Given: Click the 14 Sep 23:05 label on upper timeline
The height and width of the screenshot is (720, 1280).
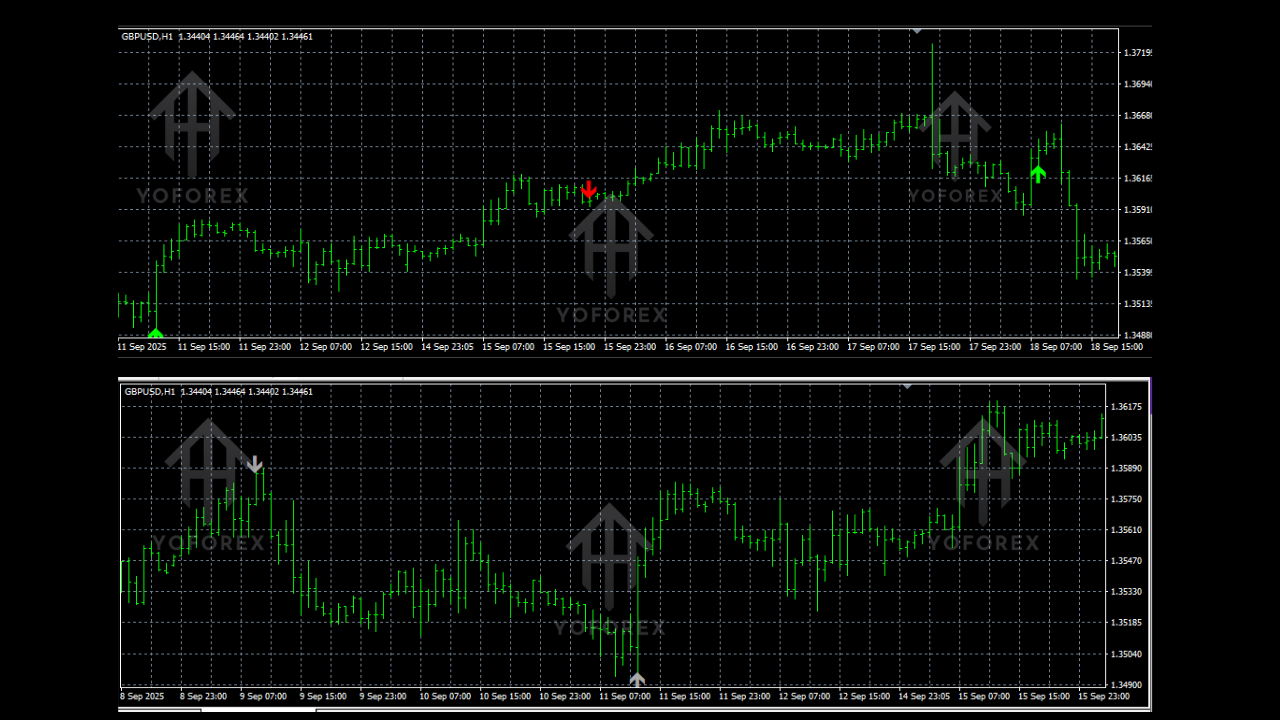Looking at the screenshot, I should click(x=446, y=347).
